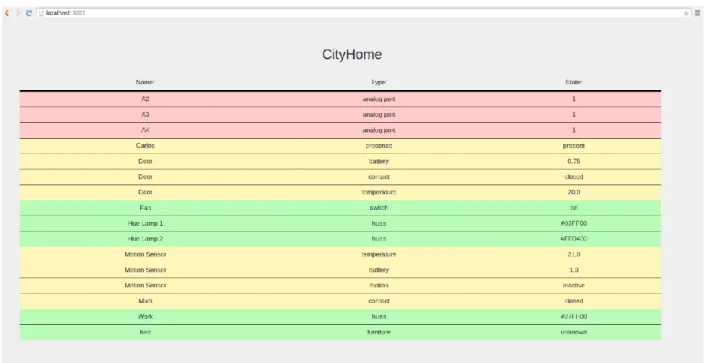The height and width of the screenshot is (363, 705).
Task: Click the inactive state value
Action: 574,286
